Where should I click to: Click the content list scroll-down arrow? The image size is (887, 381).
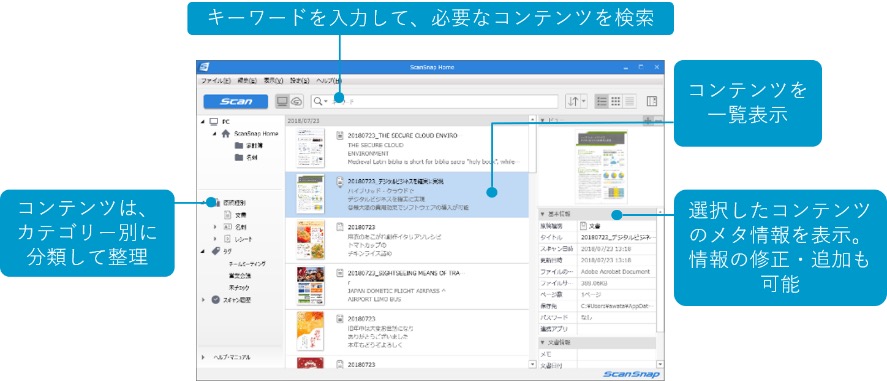[532, 365]
